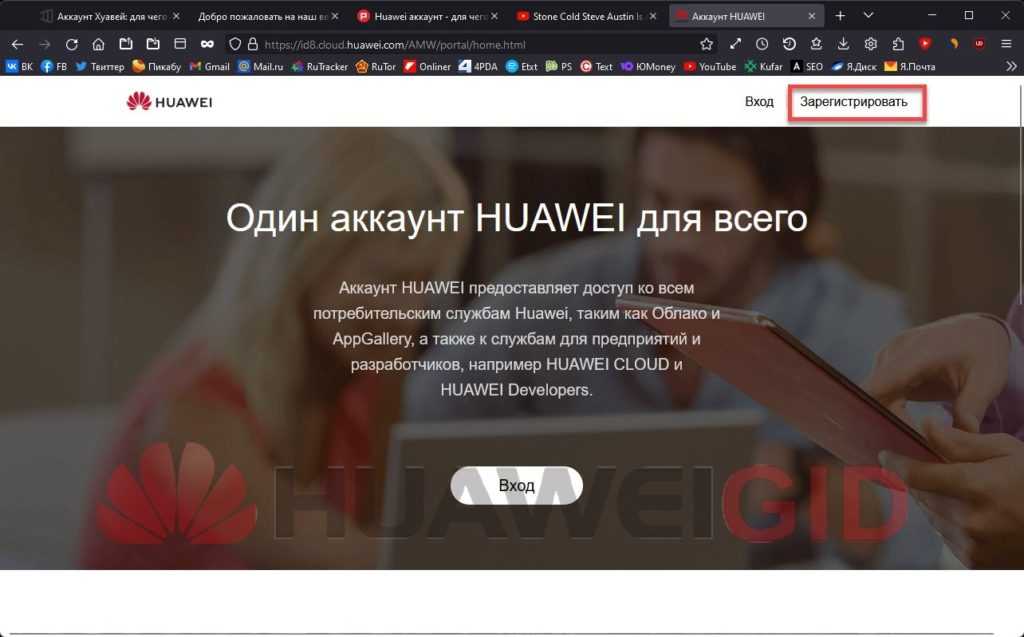This screenshot has height=637, width=1024.
Task: Open the extensions puzzle icon
Action: pos(898,44)
